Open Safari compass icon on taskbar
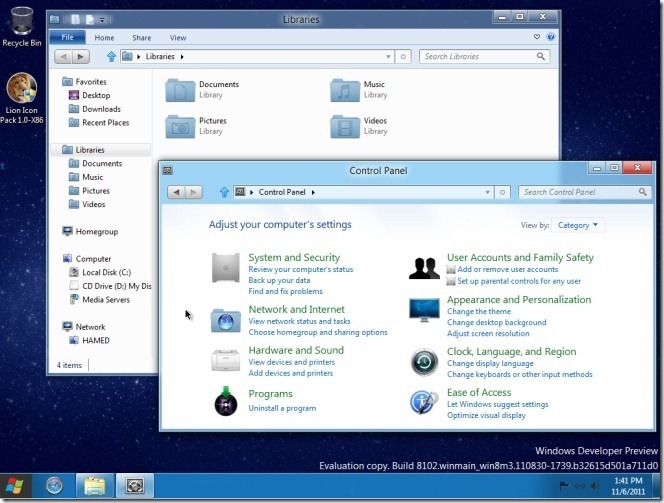This screenshot has height=503, width=664. (54, 486)
